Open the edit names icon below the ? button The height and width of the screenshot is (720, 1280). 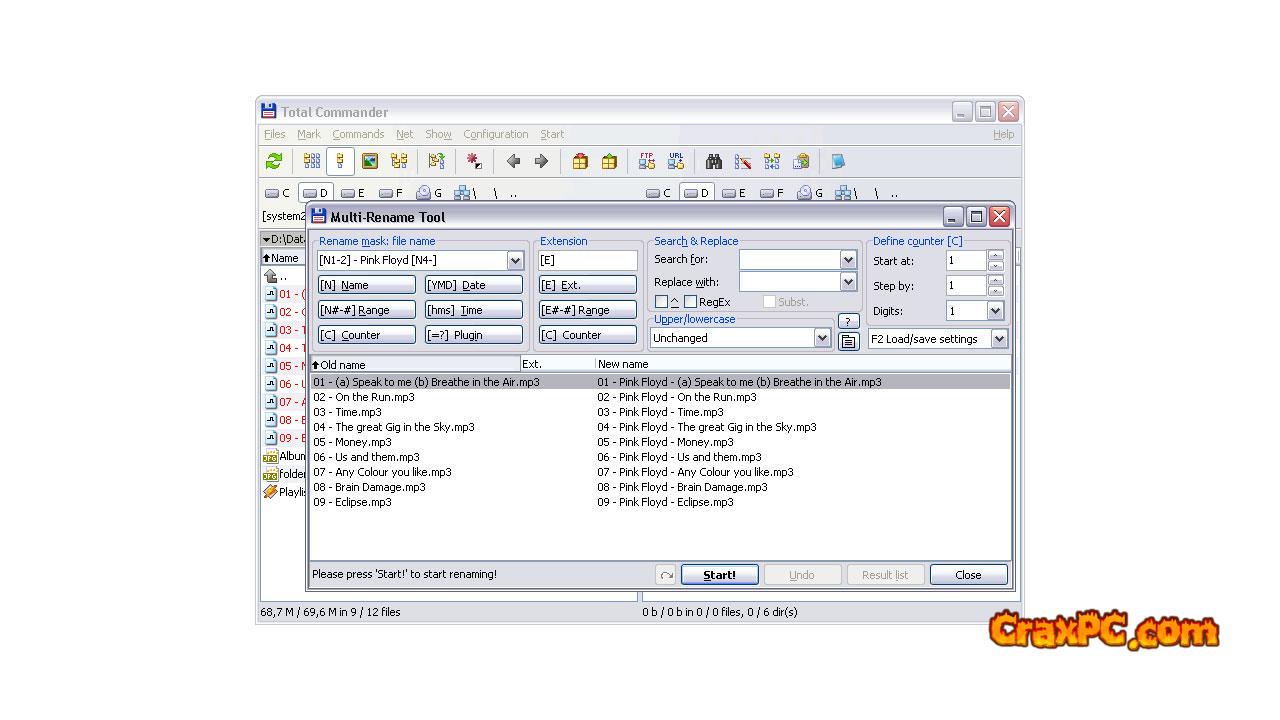[x=848, y=341]
